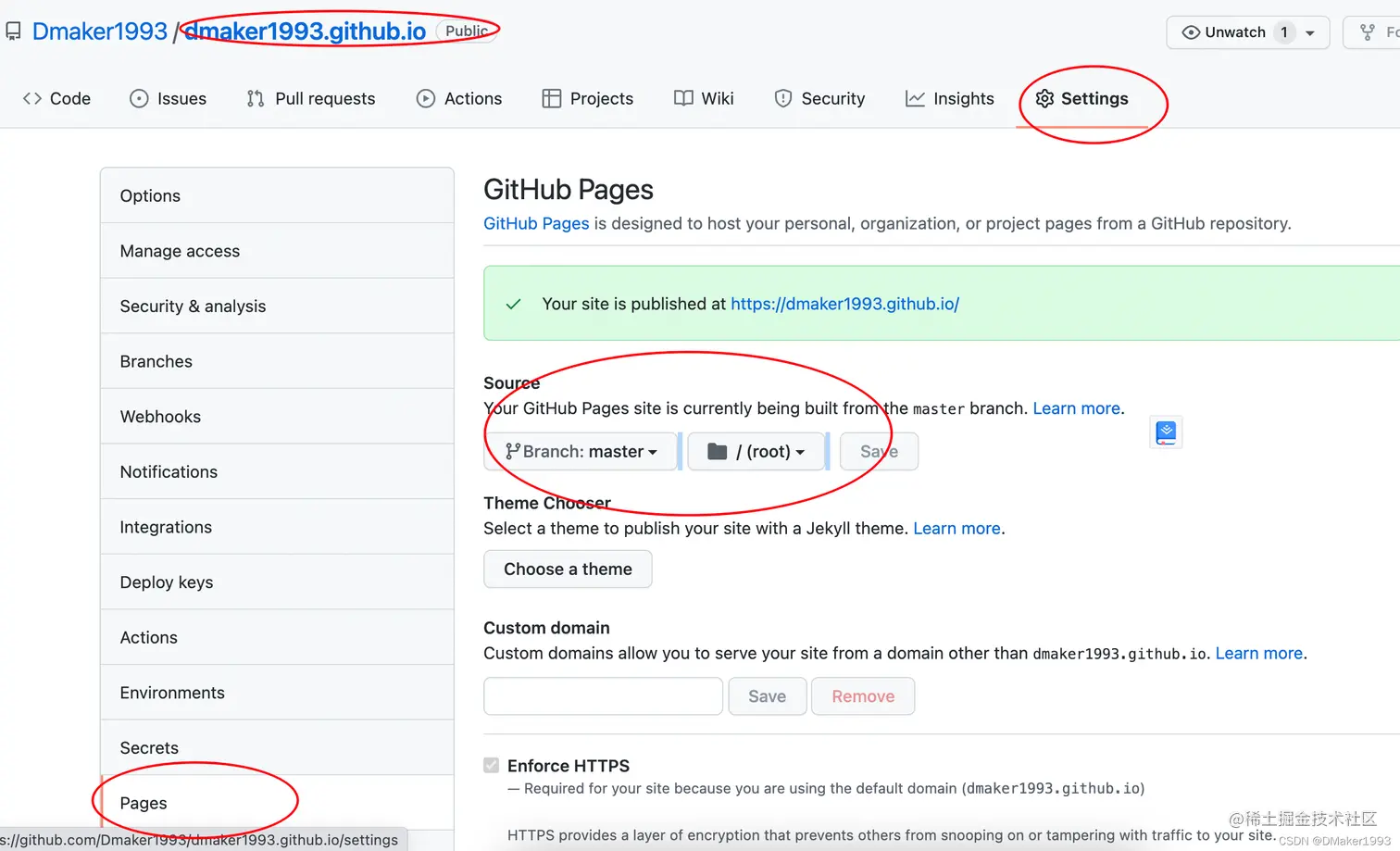This screenshot has width=1400, height=851.
Task: Open Security & analysis settings
Action: click(277, 306)
